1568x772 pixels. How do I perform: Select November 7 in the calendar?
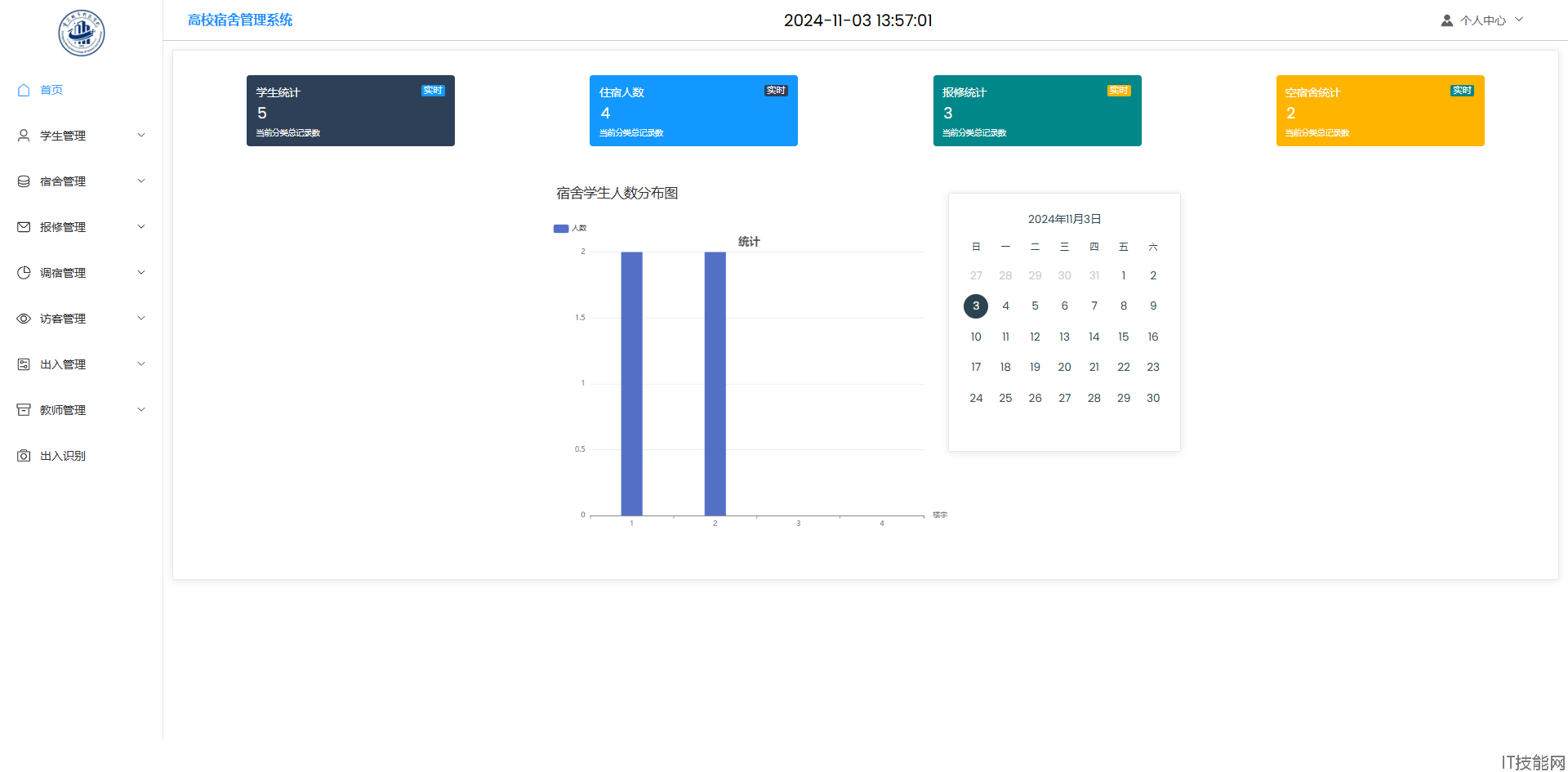[x=1094, y=306]
